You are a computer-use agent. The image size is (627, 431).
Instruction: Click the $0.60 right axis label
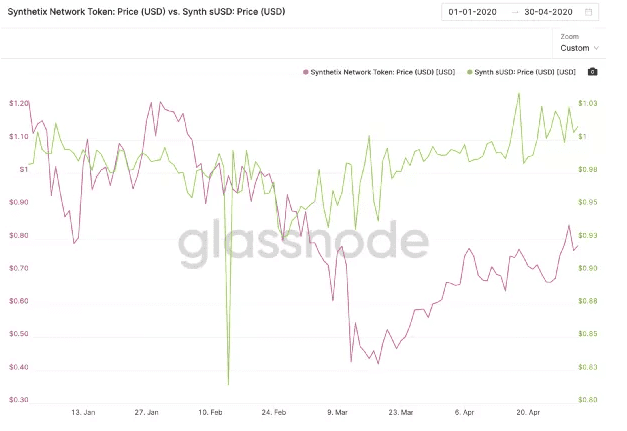[587, 400]
